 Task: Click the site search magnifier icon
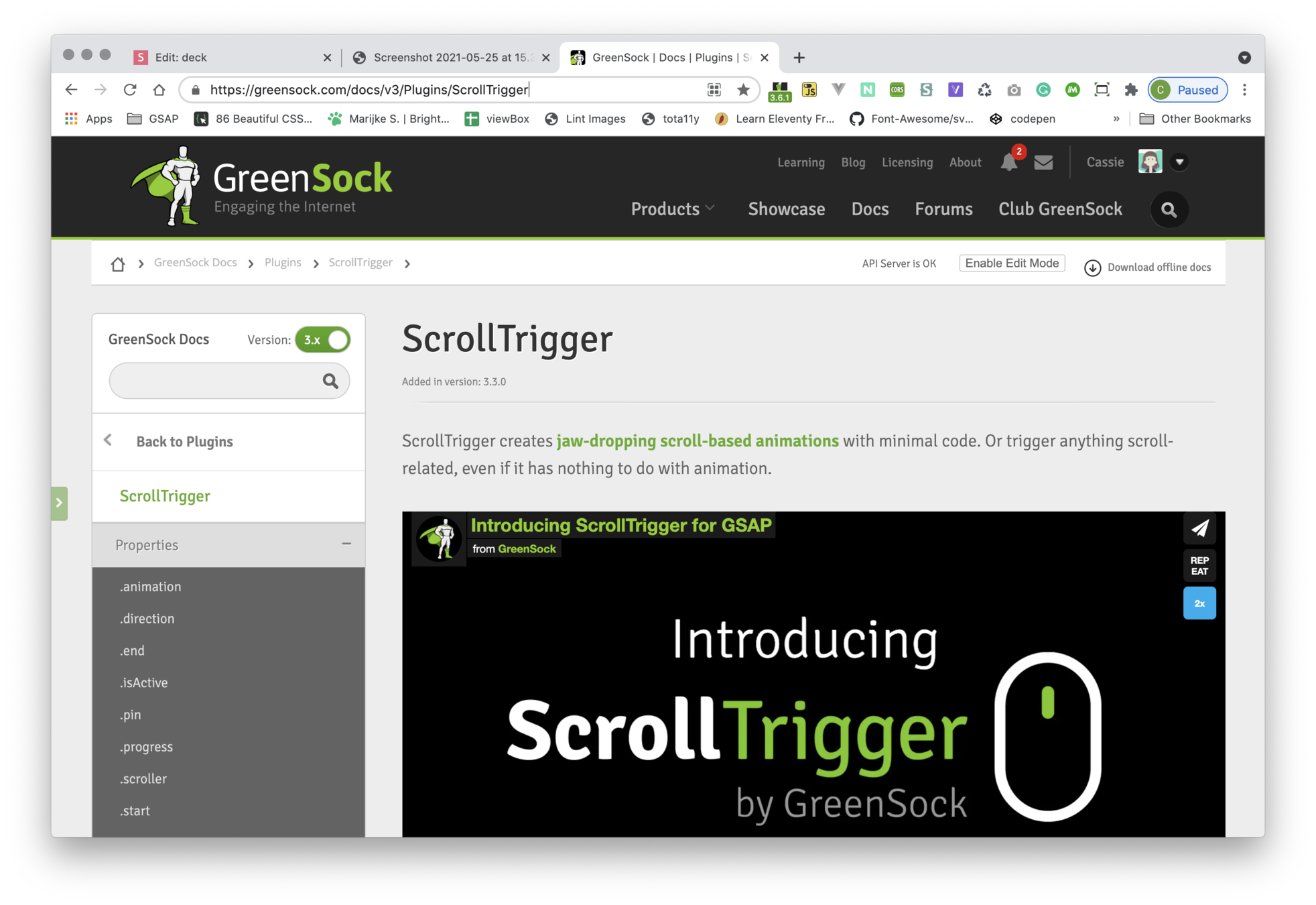pyautogui.click(x=1169, y=210)
